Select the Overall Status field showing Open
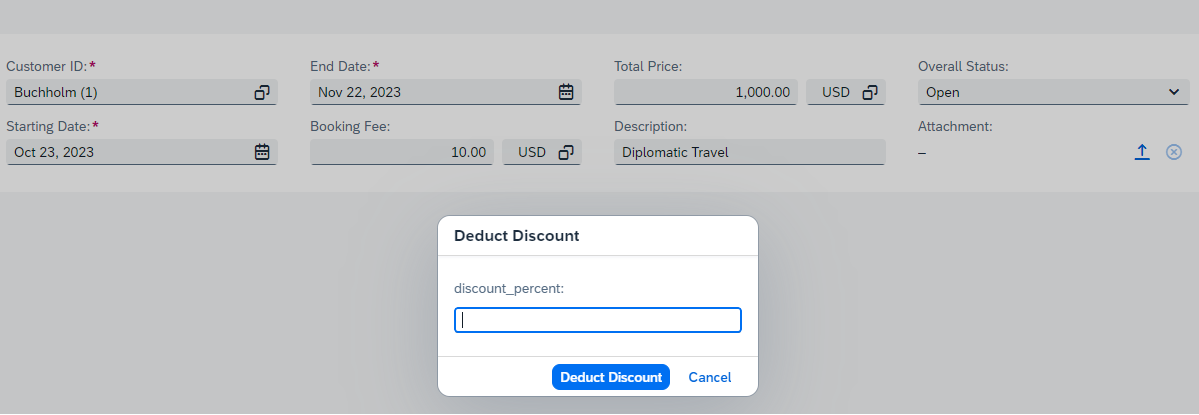This screenshot has height=415, width=1199. [1054, 92]
